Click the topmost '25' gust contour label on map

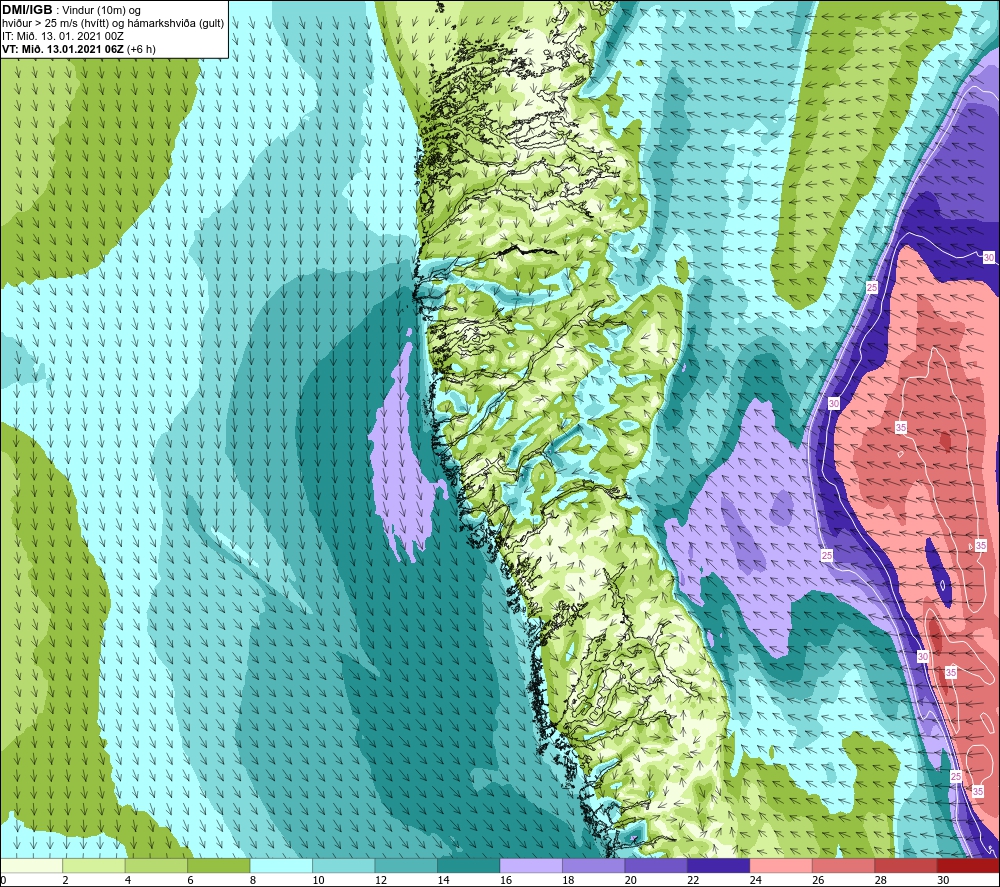tap(872, 288)
